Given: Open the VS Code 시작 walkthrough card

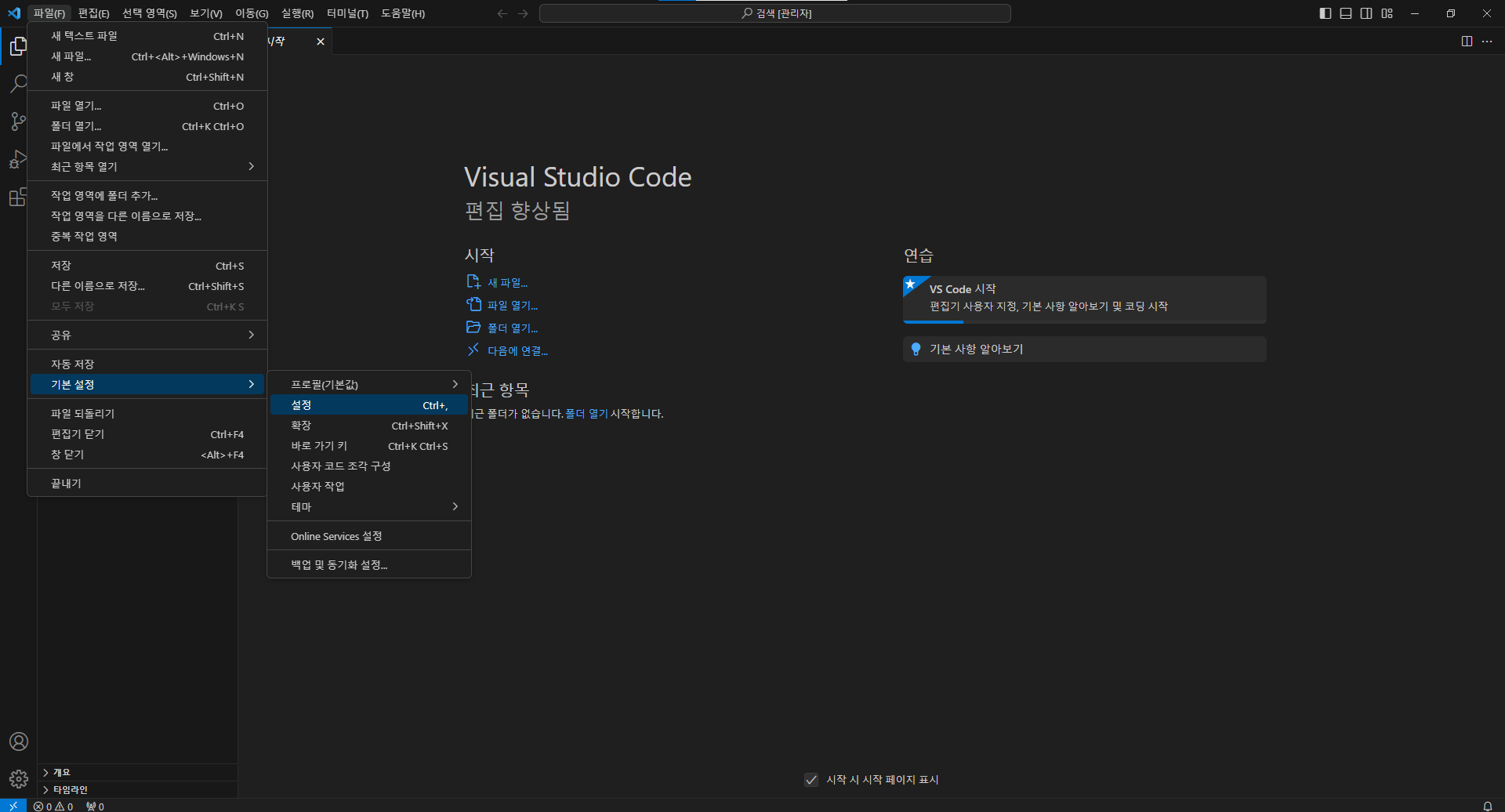Looking at the screenshot, I should (x=1084, y=299).
